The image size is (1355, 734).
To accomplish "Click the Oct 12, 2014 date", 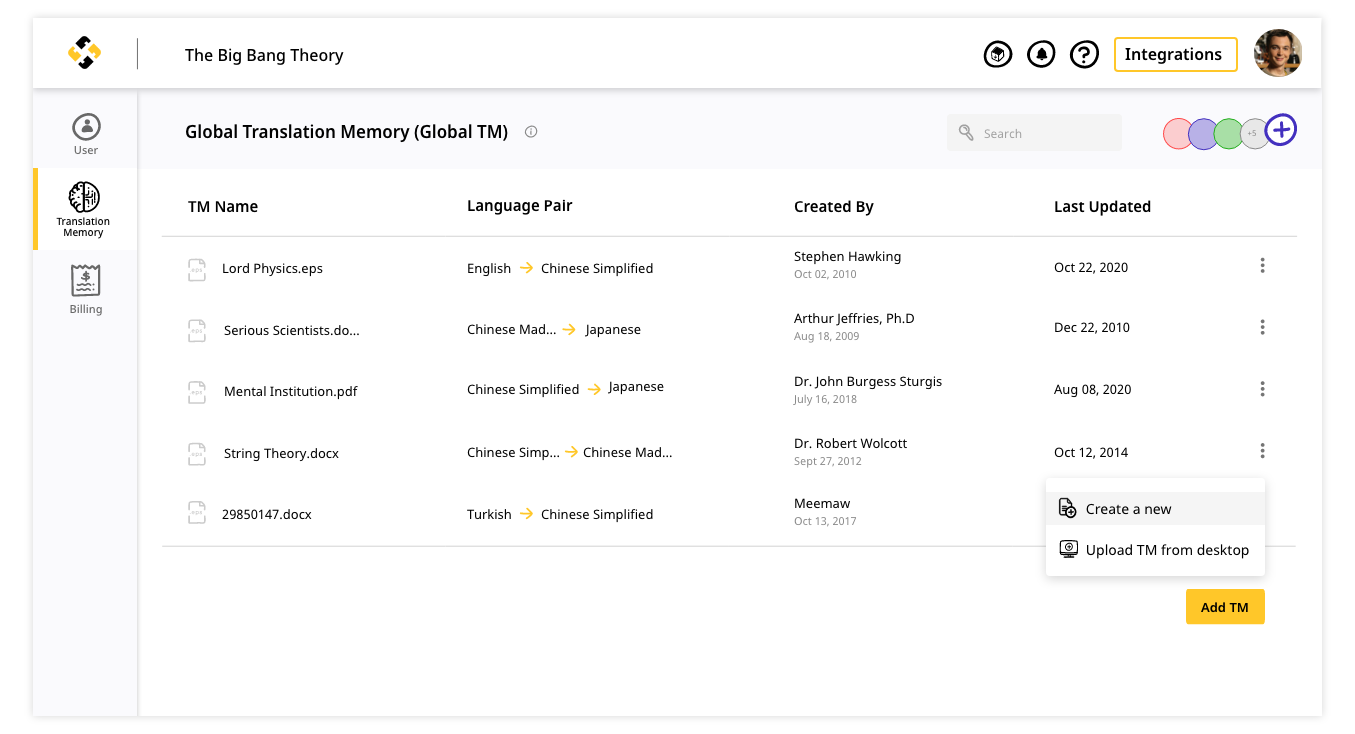I will (1091, 453).
